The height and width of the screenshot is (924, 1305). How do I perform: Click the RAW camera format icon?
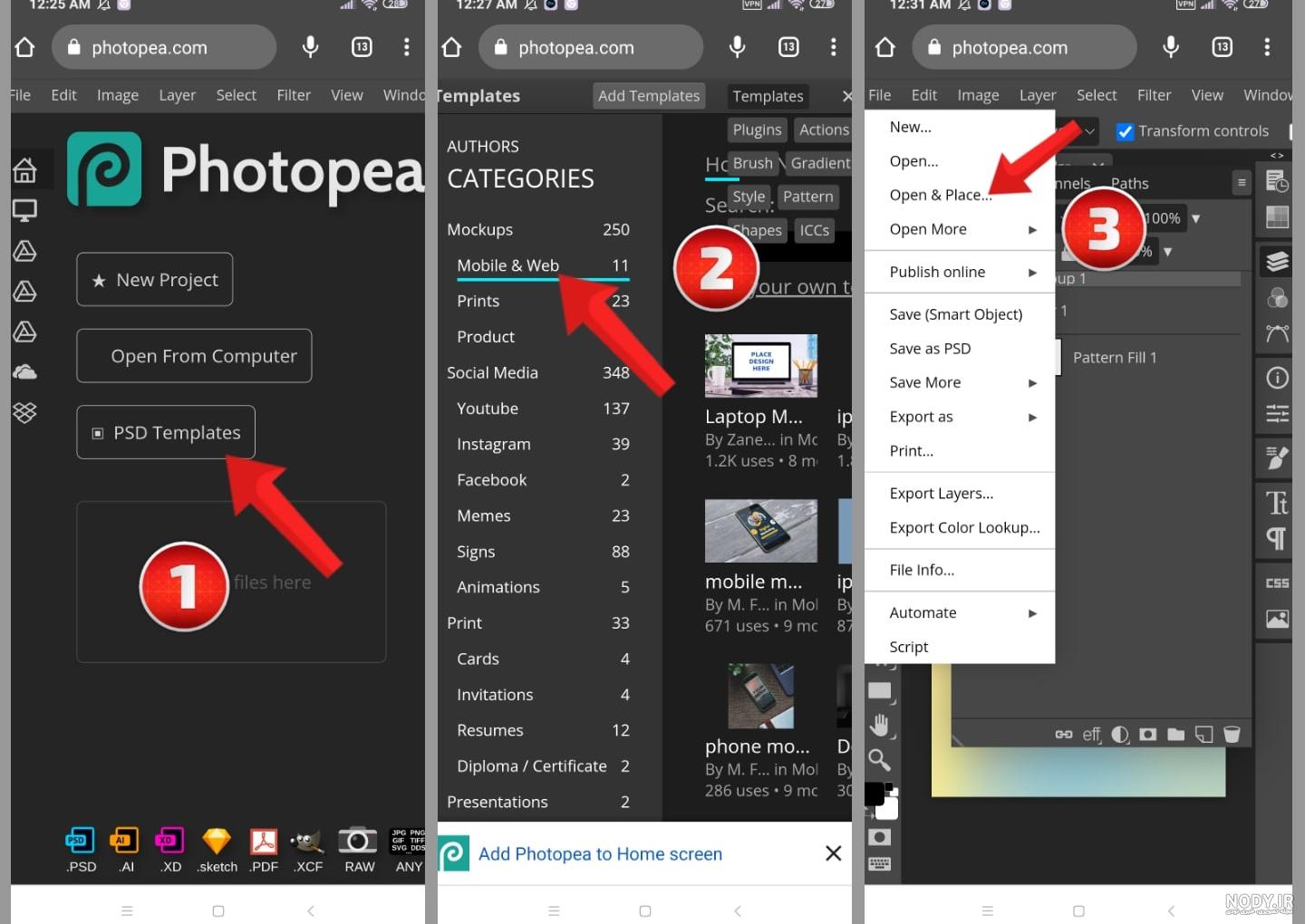[358, 842]
